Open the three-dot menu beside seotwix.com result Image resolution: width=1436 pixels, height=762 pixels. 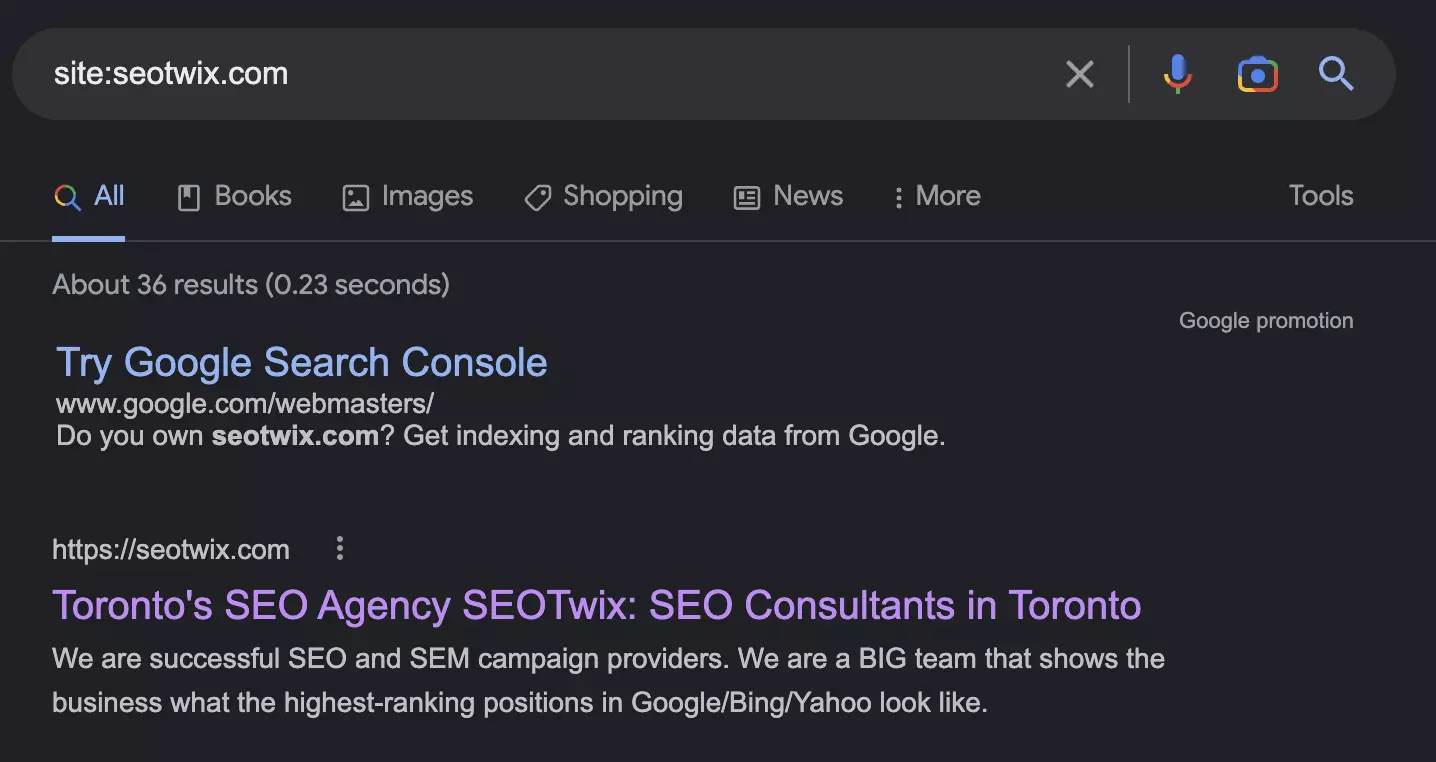pyautogui.click(x=339, y=548)
